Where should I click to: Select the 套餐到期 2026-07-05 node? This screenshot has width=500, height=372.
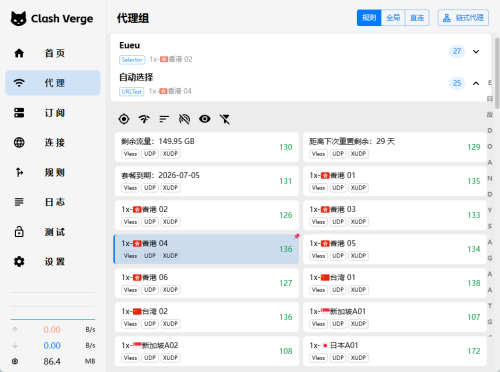[207, 181]
